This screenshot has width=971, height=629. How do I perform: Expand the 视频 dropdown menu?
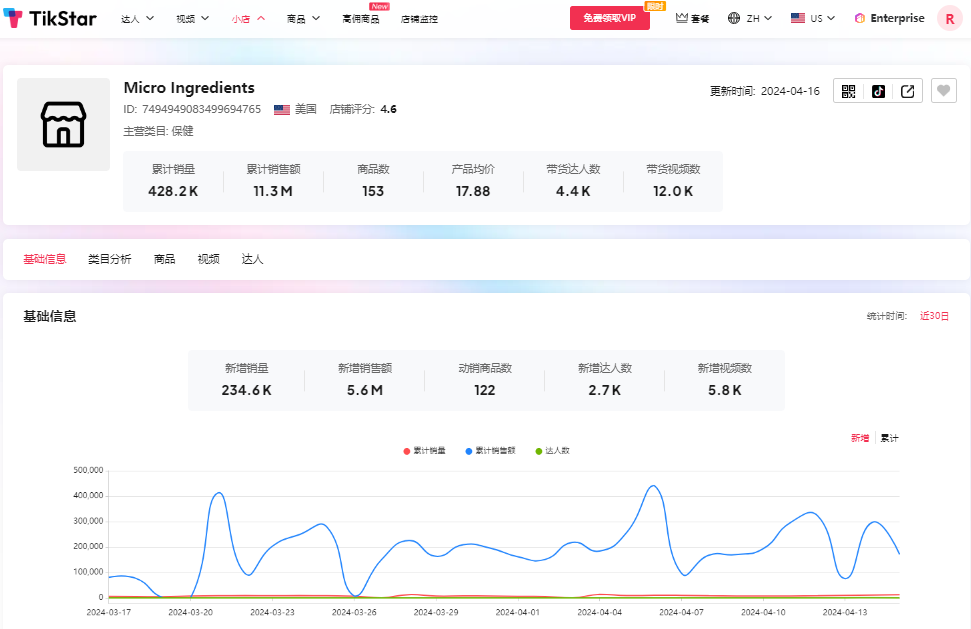193,19
